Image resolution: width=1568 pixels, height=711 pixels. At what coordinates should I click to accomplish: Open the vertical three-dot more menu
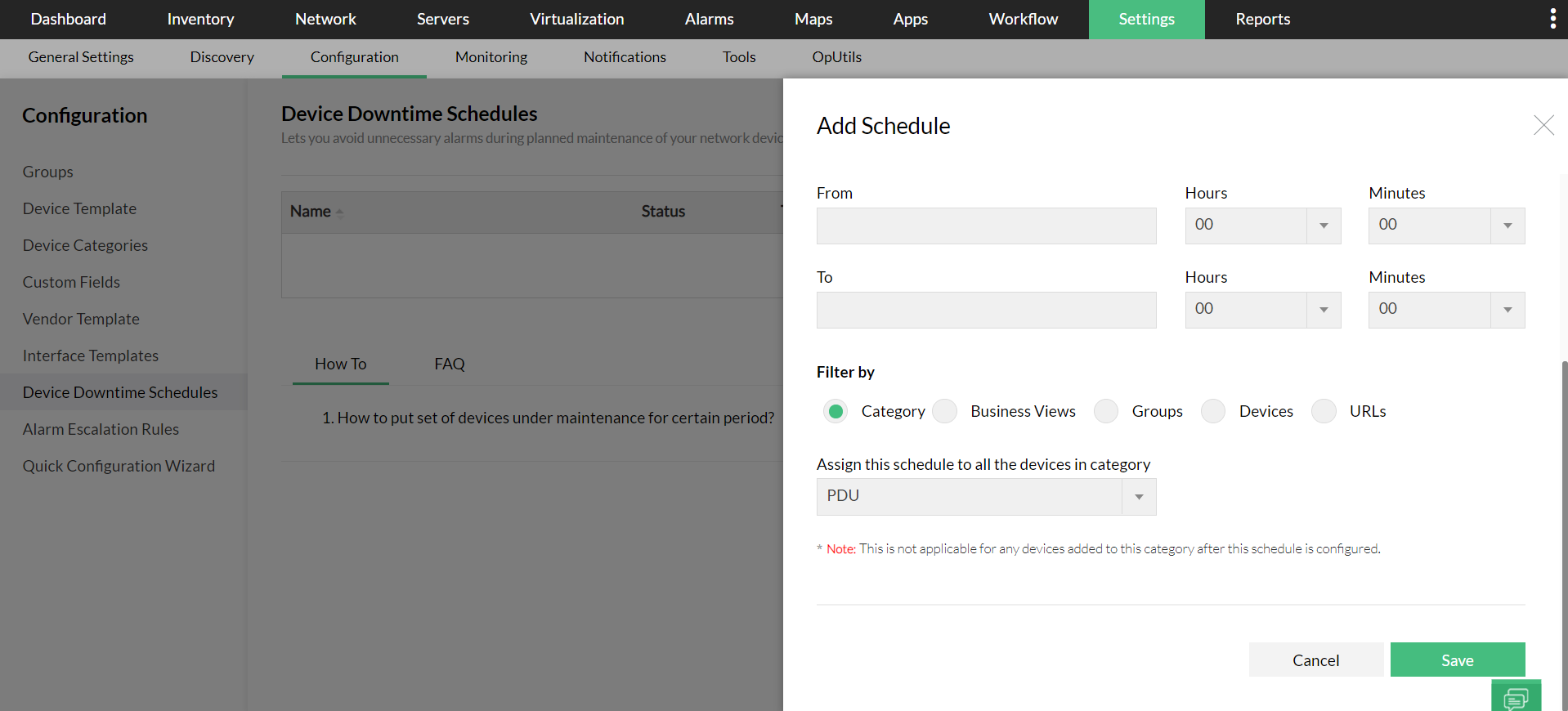[1552, 19]
